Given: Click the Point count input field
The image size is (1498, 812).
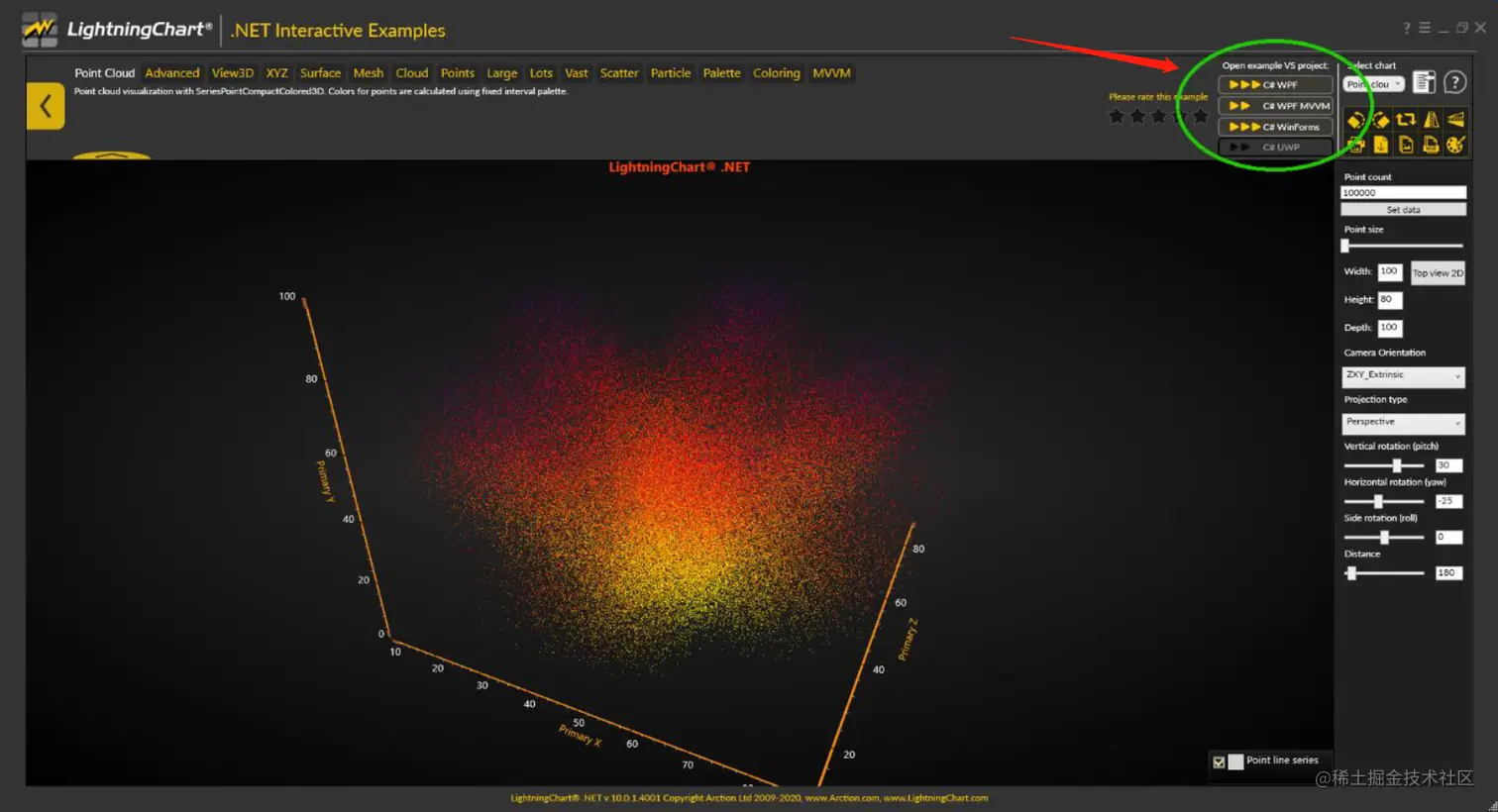Looking at the screenshot, I should click(x=1403, y=193).
